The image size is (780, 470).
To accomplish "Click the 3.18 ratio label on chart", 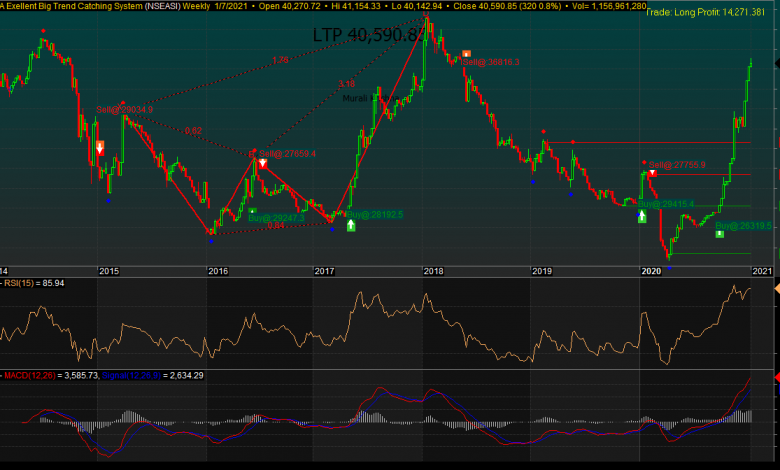I will (346, 84).
